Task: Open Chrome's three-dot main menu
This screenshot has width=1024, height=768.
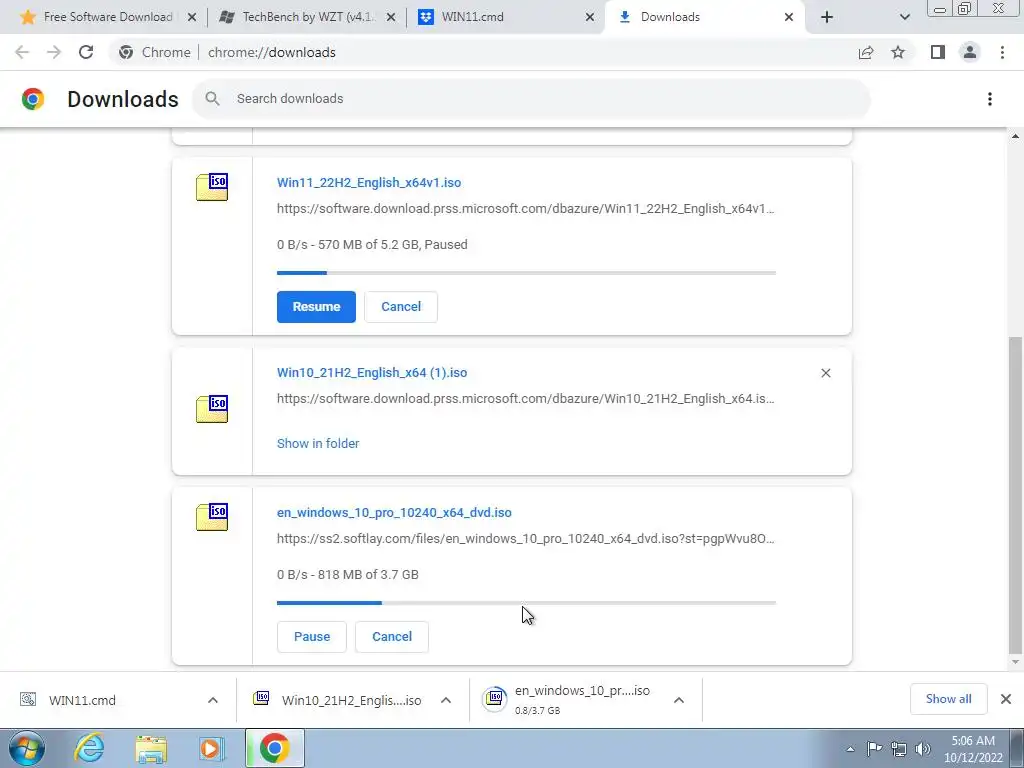Action: 1002,52
